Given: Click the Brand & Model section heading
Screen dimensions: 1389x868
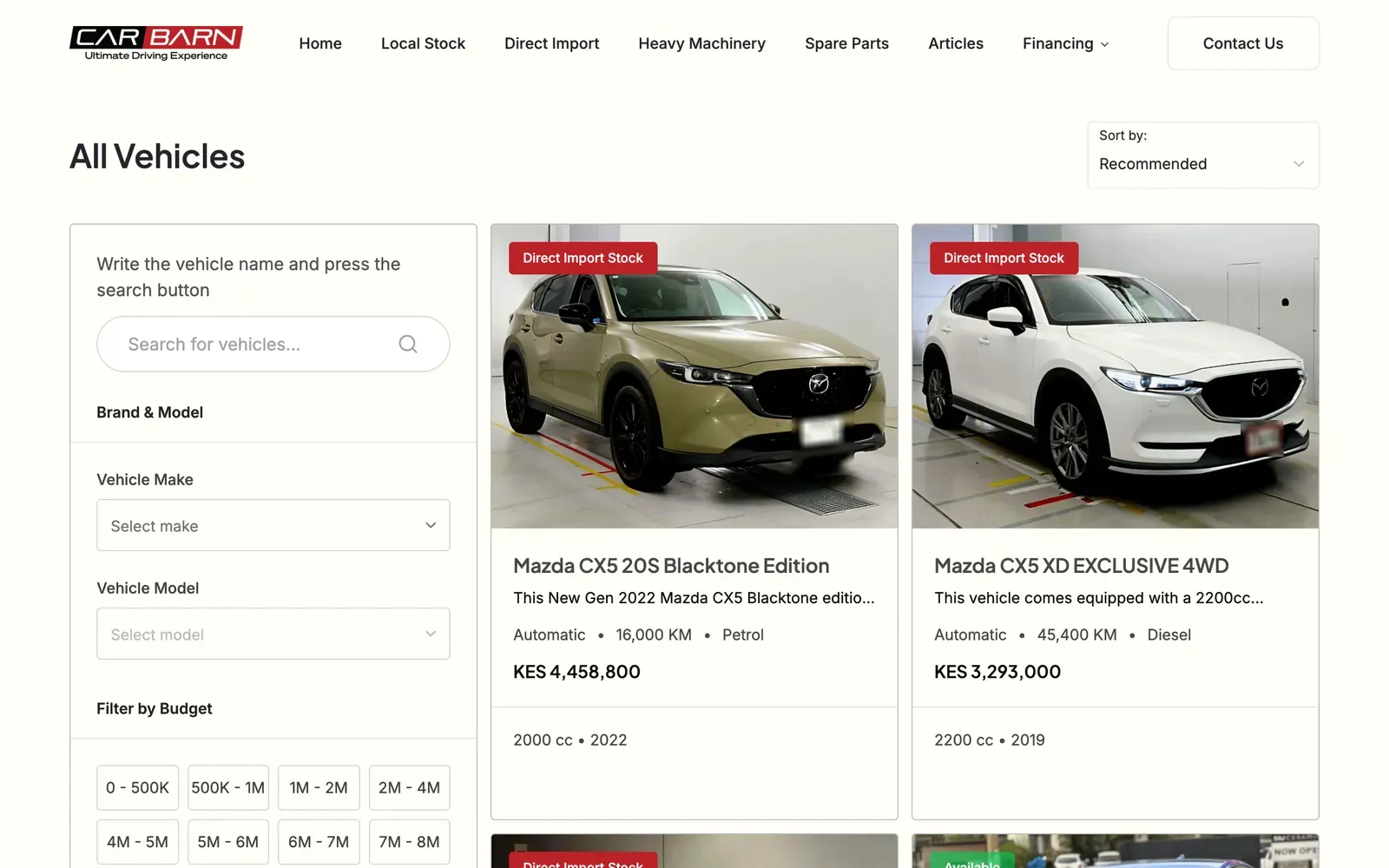Looking at the screenshot, I should 149,412.
